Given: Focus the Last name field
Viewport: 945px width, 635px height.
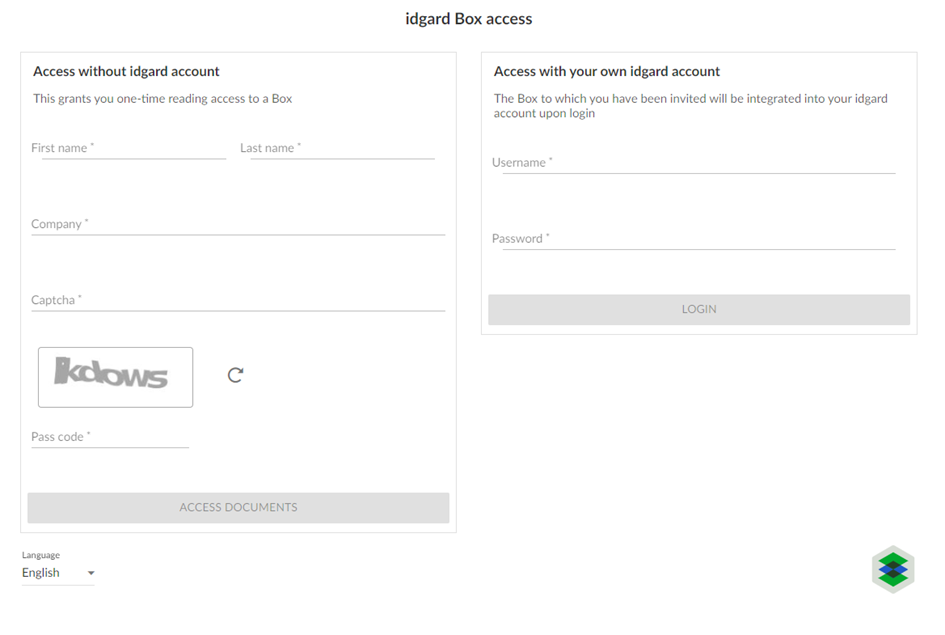Looking at the screenshot, I should pos(337,148).
